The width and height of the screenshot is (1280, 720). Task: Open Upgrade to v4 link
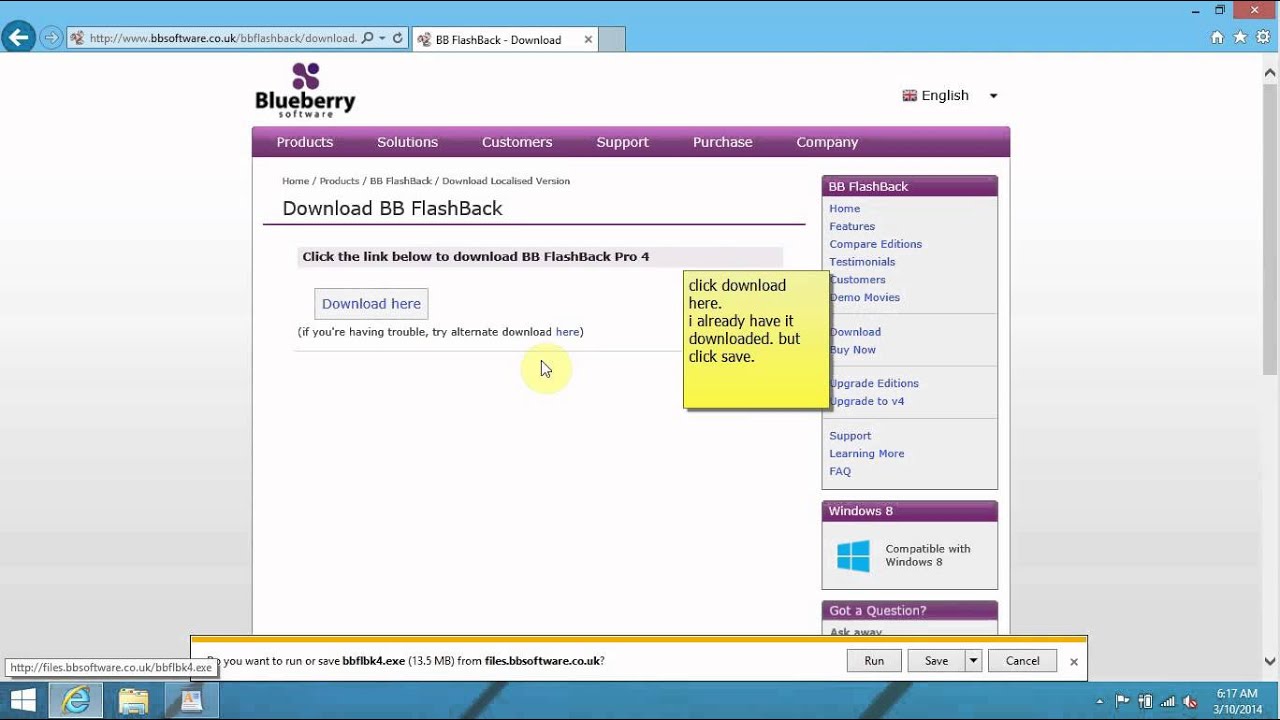[866, 401]
